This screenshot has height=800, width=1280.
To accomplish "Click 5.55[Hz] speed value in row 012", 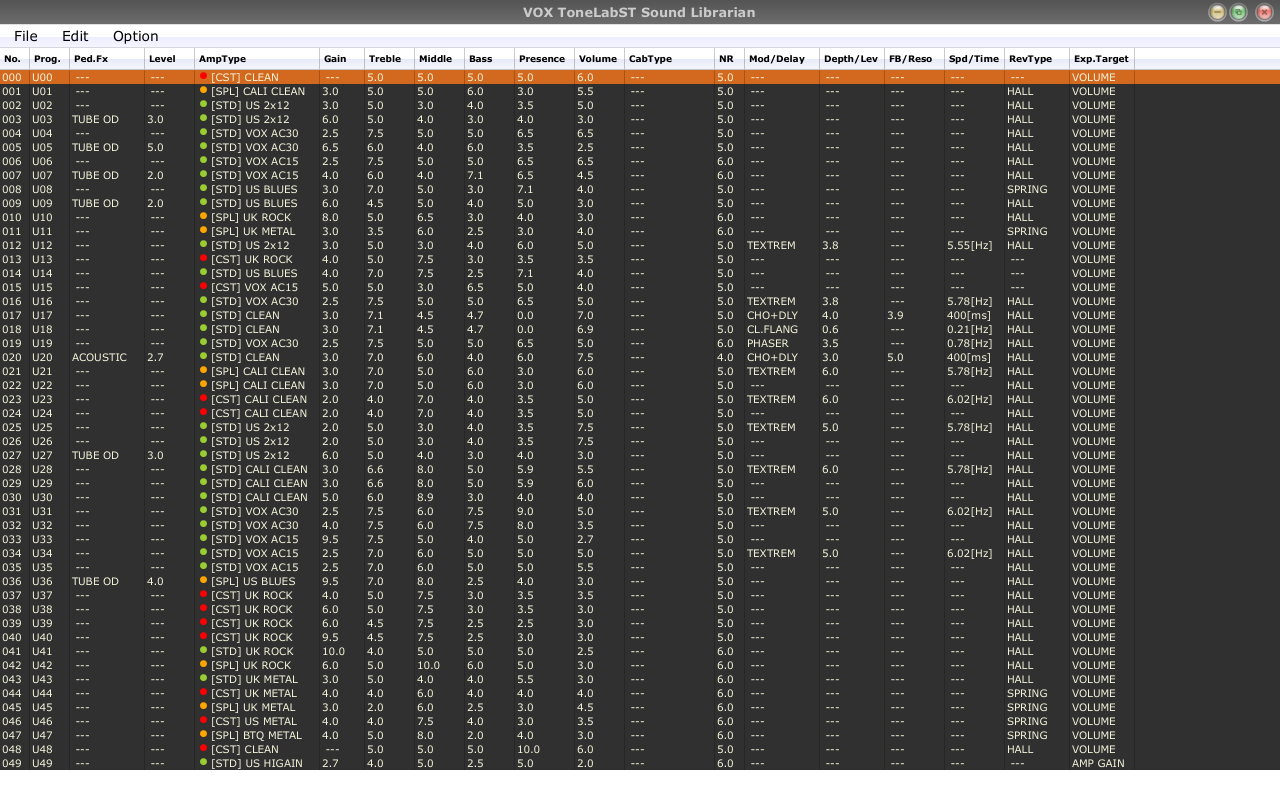I will coord(970,245).
